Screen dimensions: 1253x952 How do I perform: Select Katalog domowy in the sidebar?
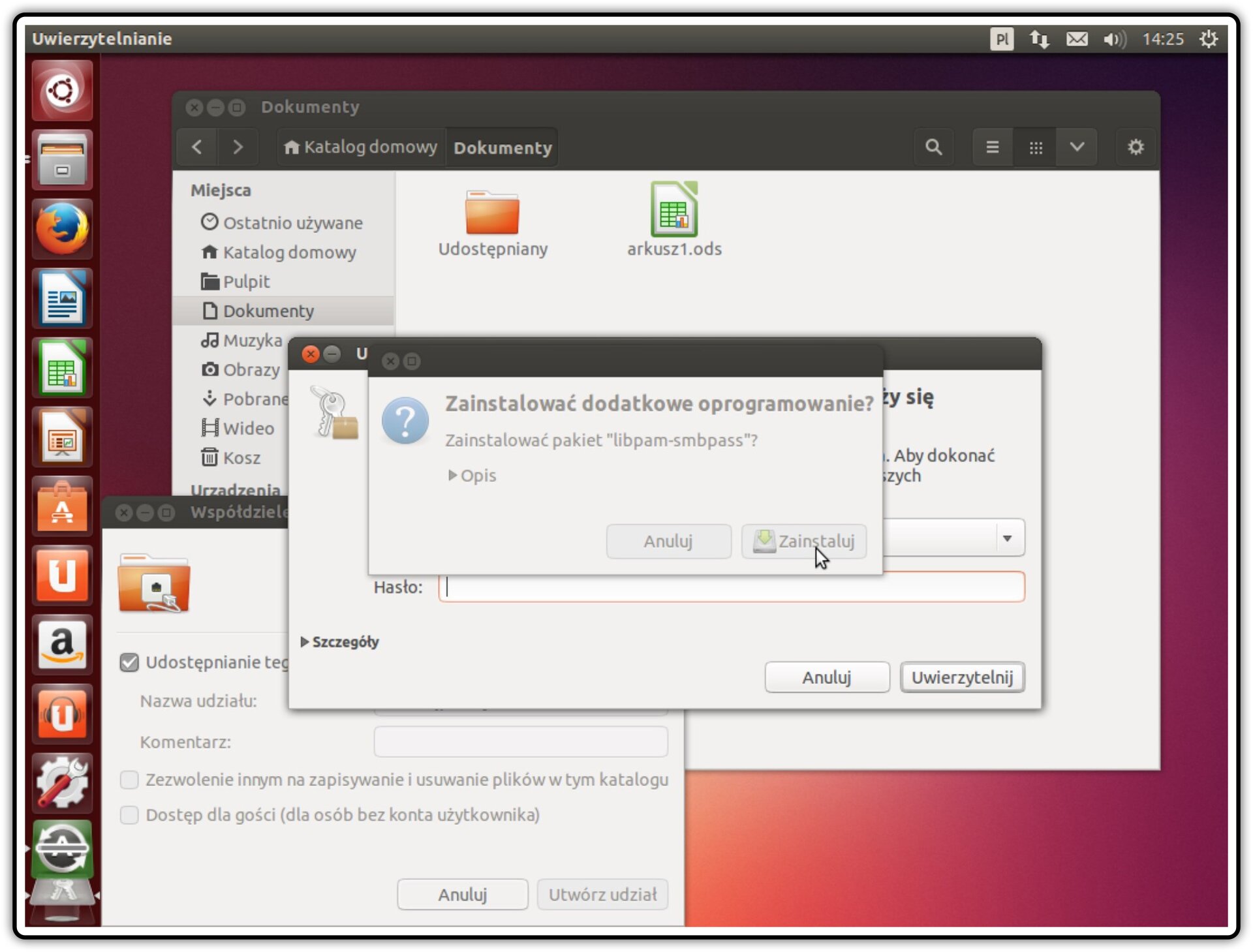pos(283,253)
